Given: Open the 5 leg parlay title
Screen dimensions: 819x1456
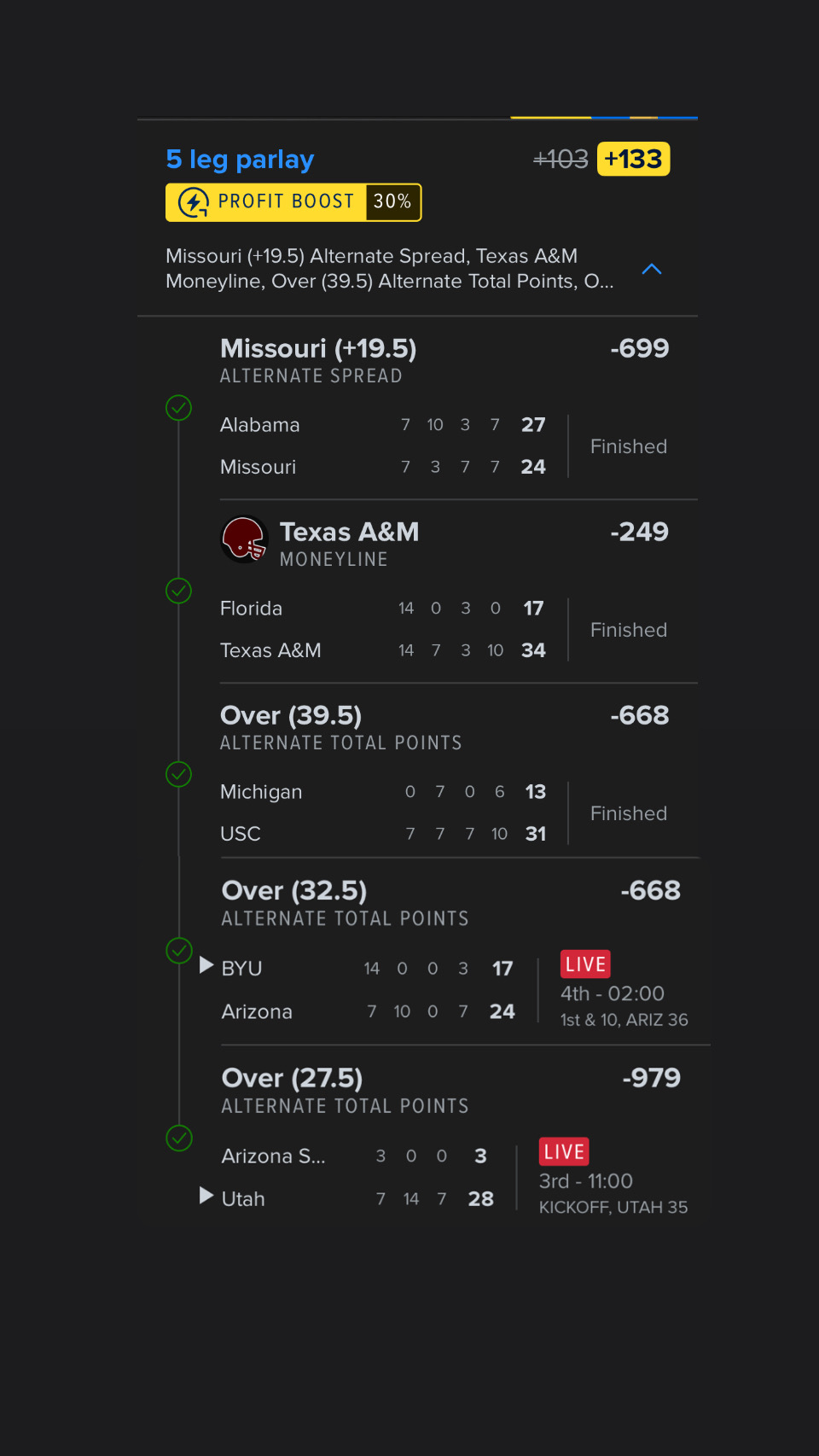Looking at the screenshot, I should (x=240, y=160).
